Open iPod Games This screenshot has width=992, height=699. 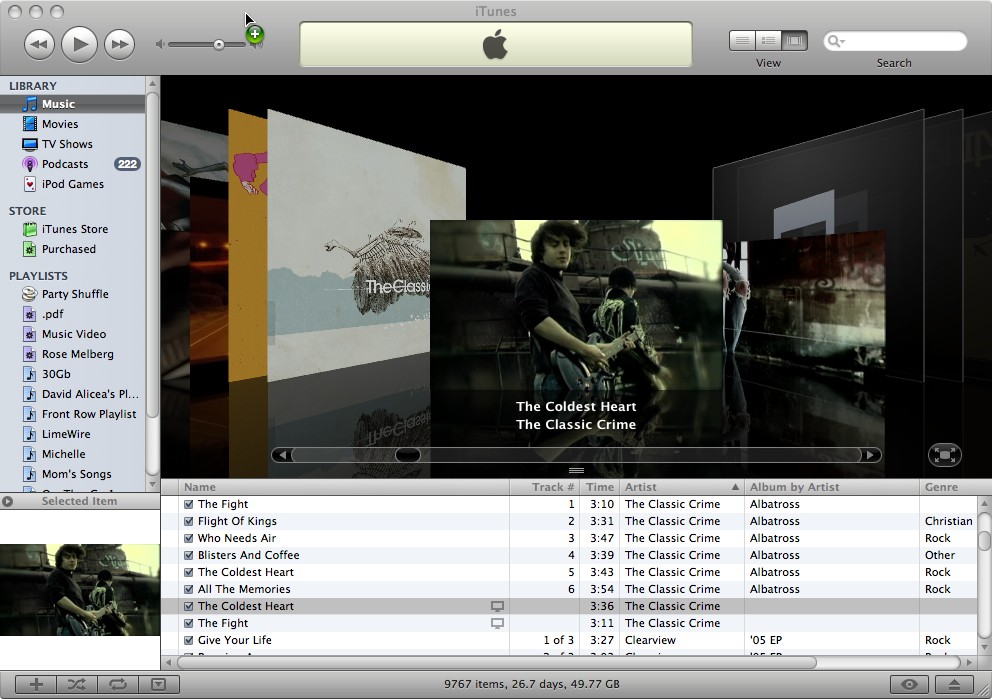click(73, 184)
